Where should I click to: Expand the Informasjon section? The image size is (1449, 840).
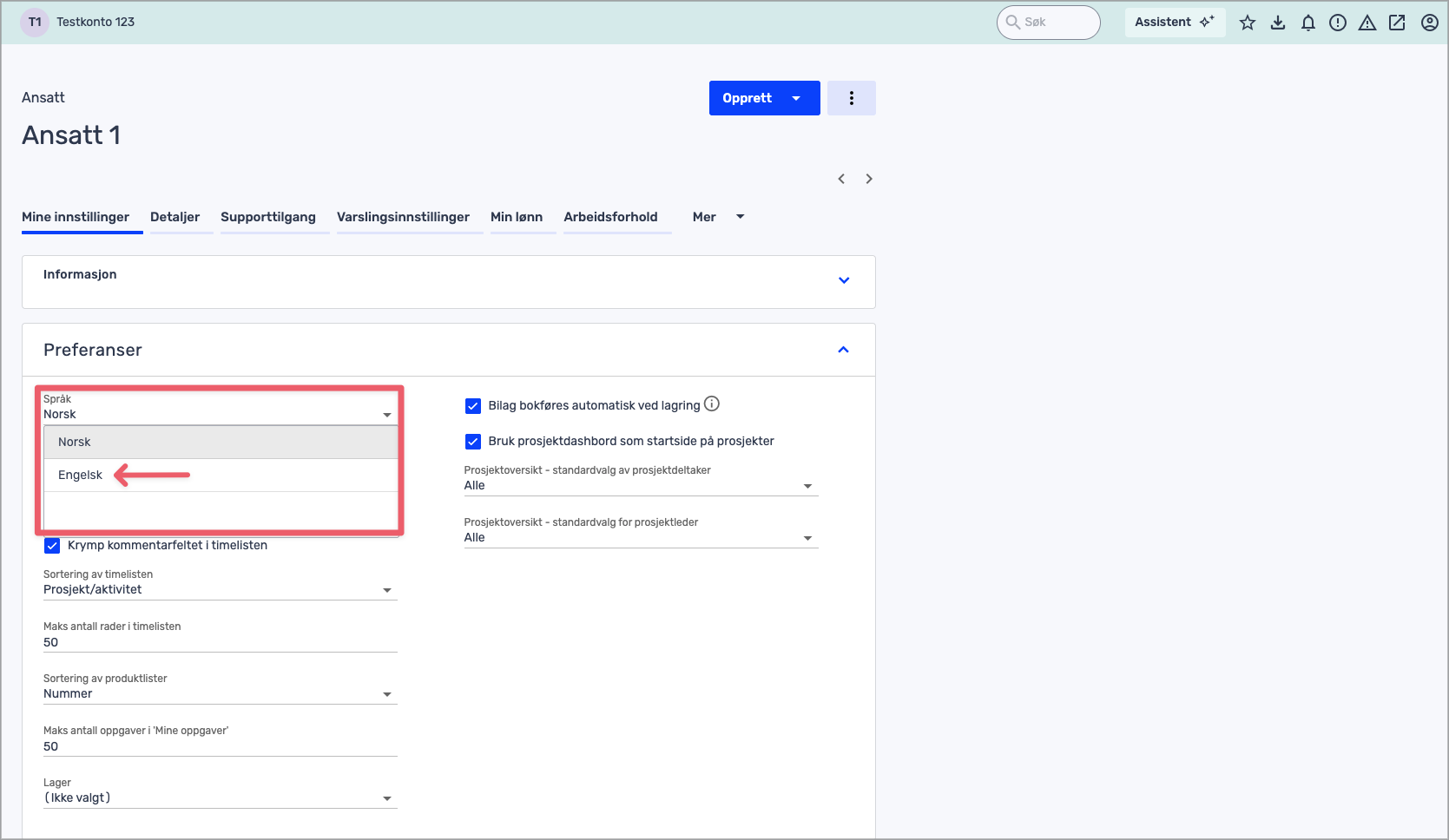(843, 280)
